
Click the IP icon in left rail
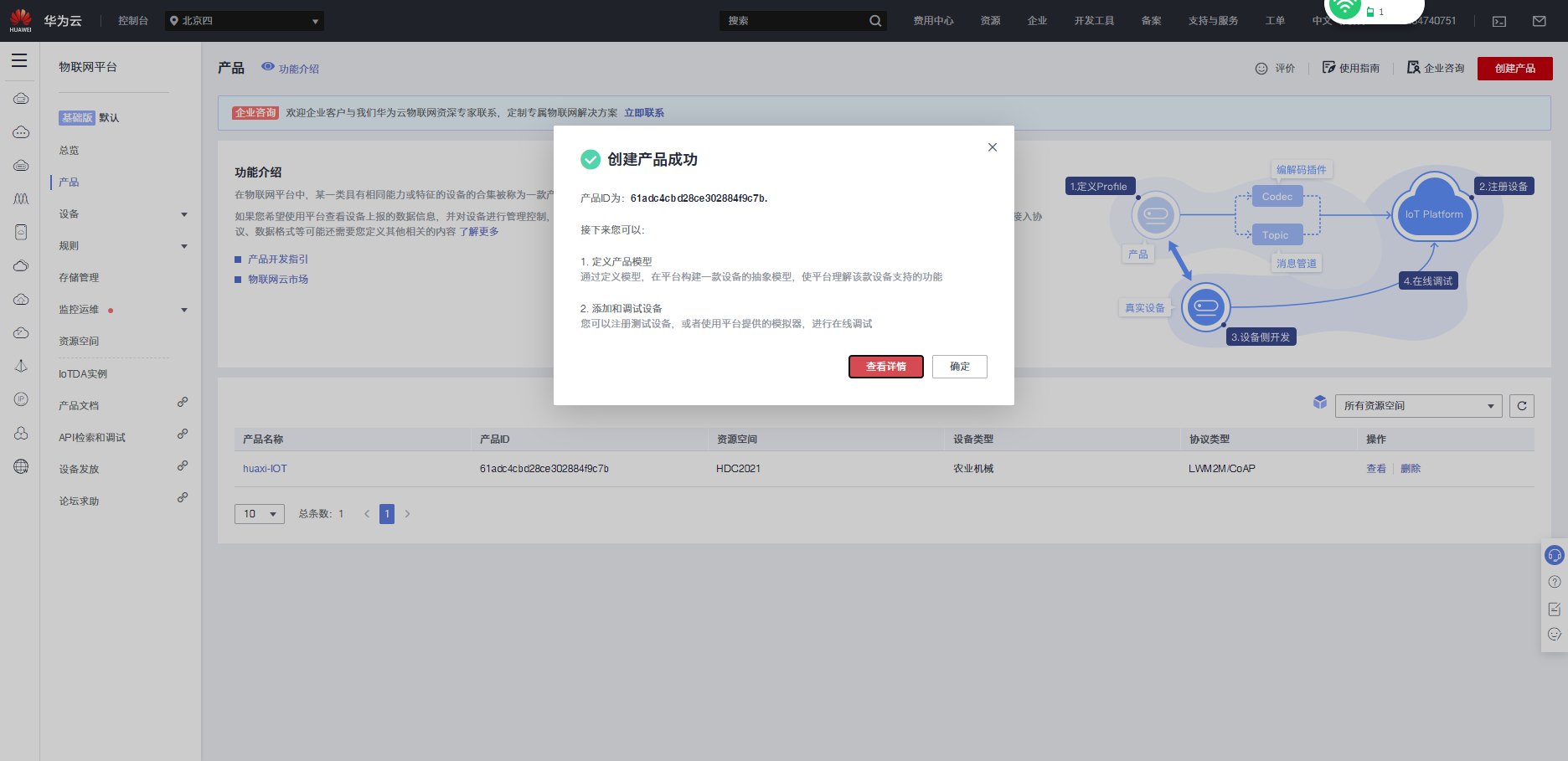point(21,399)
